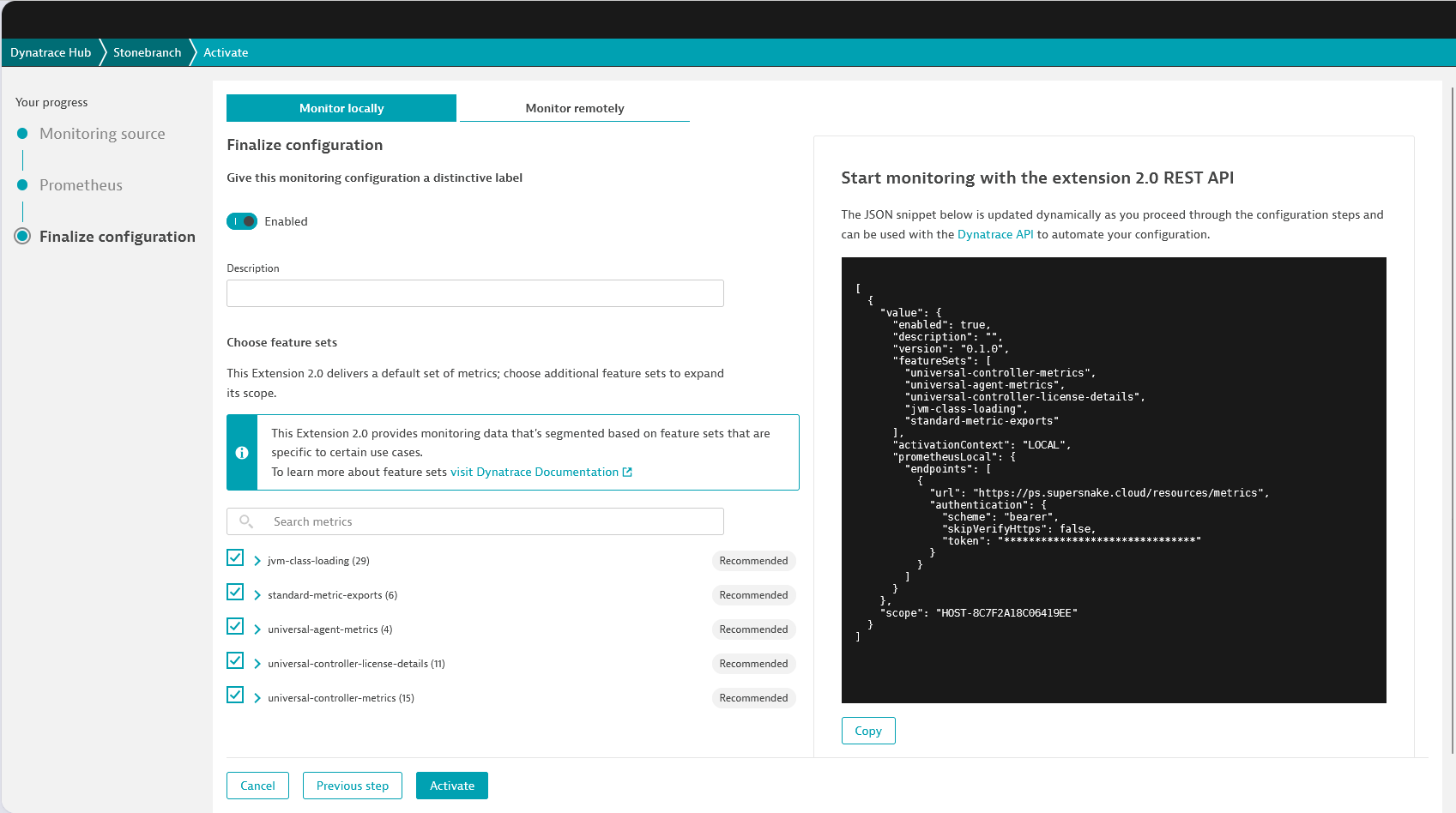The width and height of the screenshot is (1456, 813).
Task: Open Stonebranch in the breadcrumb
Action: tap(148, 52)
